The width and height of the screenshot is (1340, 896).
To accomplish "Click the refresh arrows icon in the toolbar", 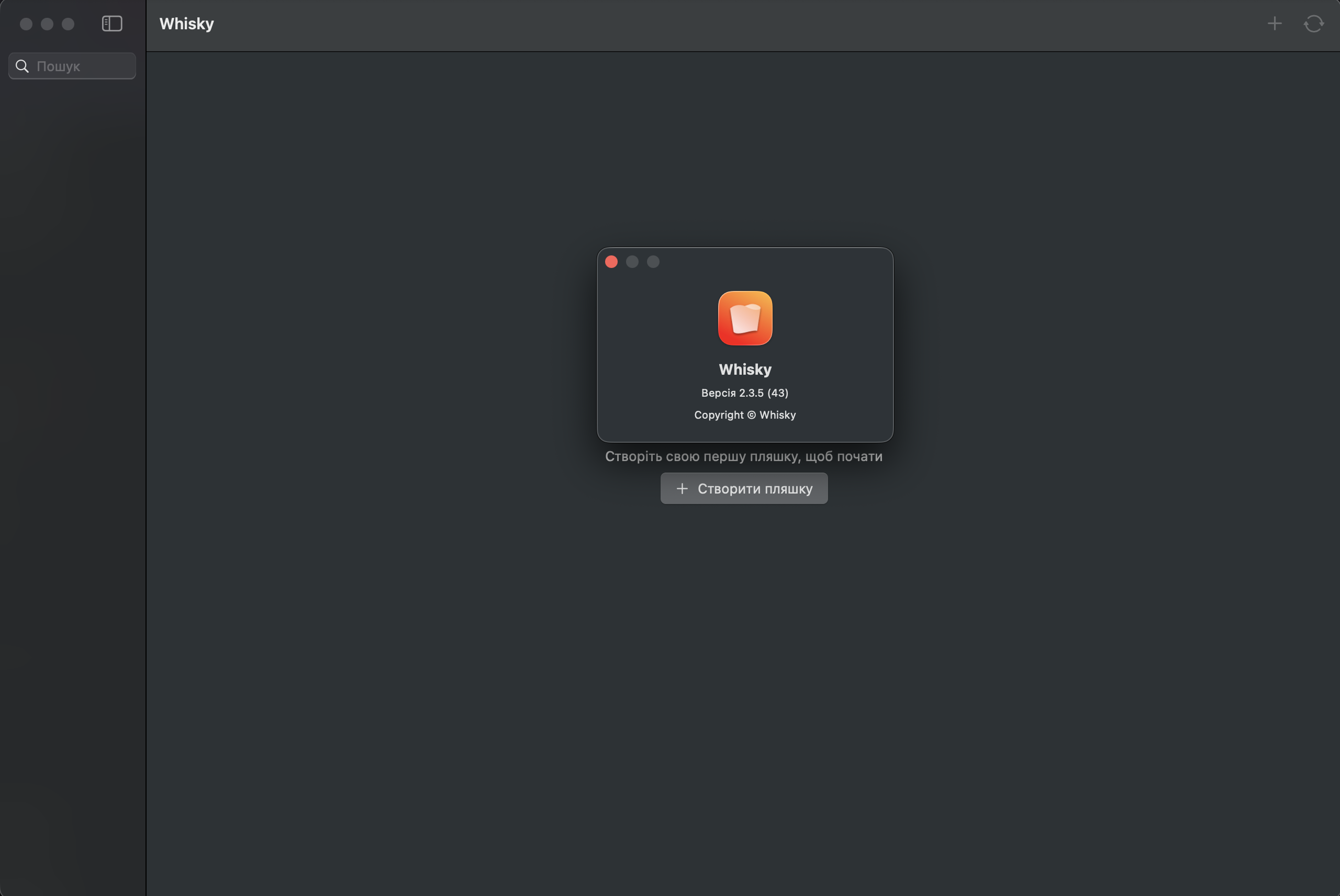I will 1314,24.
